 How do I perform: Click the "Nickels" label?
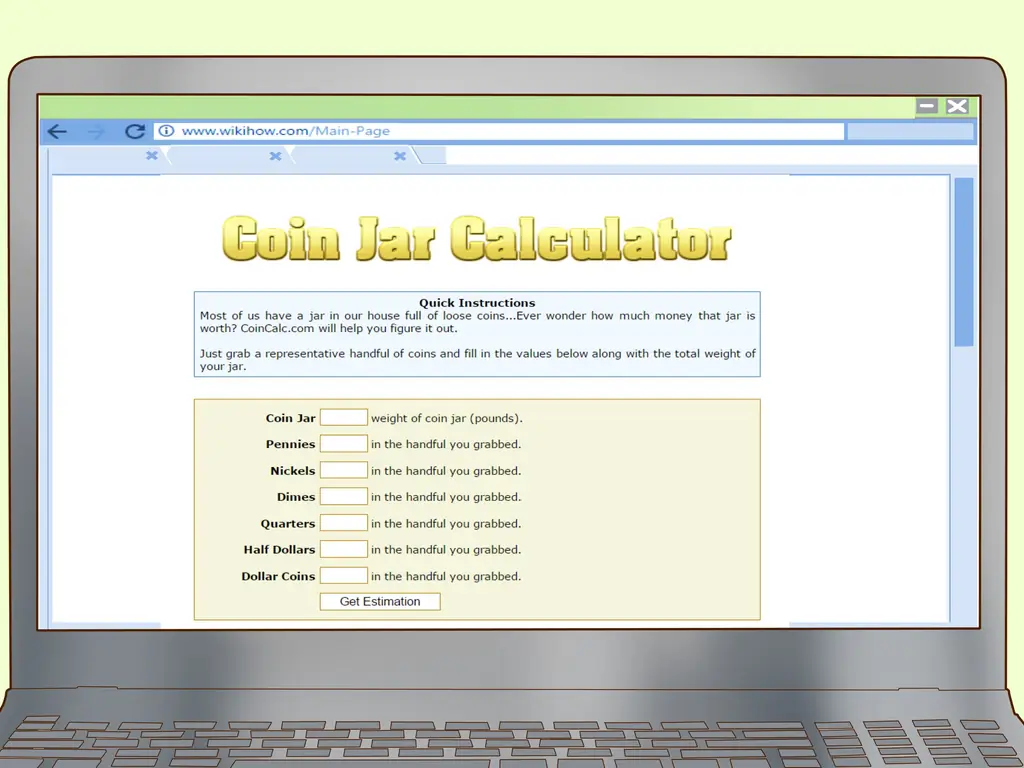(293, 471)
